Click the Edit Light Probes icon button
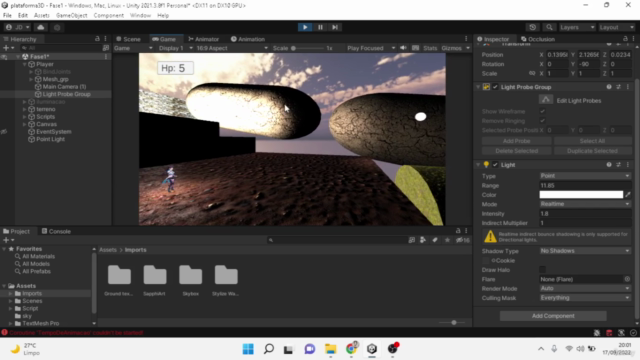This screenshot has height=360, width=640. pyautogui.click(x=546, y=100)
